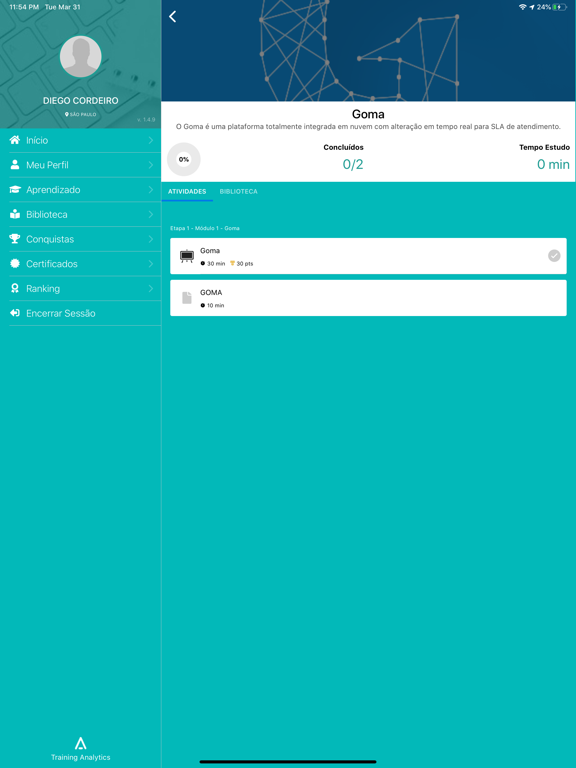Click the v. 1.4.9 version label
Viewport: 576px width, 768px height.
pos(146,120)
